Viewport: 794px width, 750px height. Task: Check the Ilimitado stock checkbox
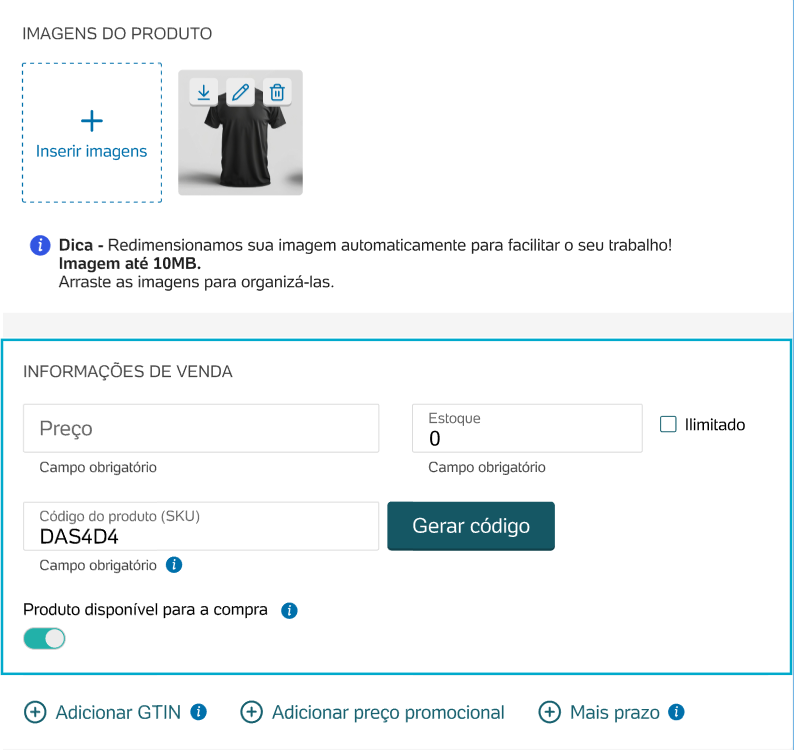pos(668,424)
